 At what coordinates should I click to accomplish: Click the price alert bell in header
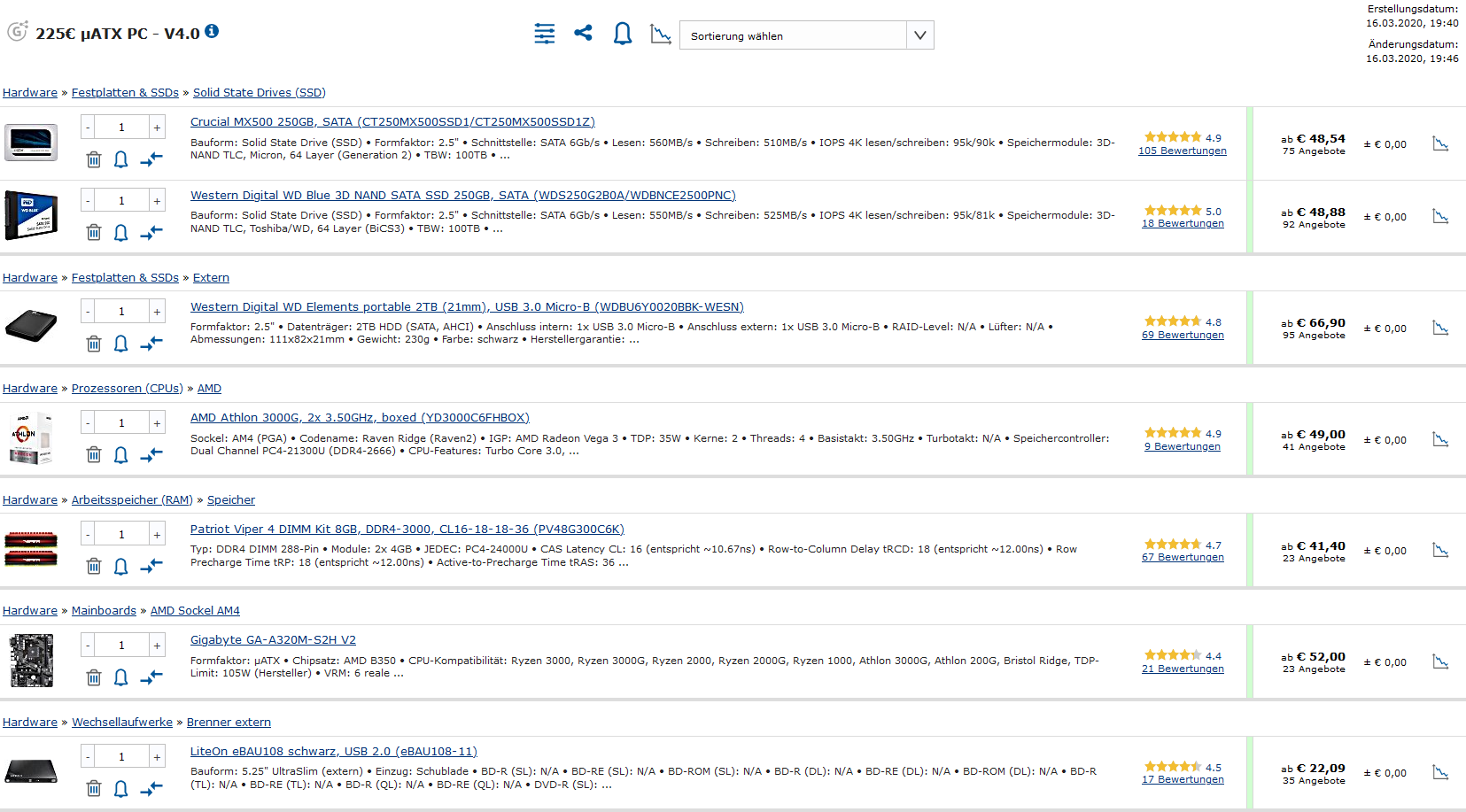623,34
